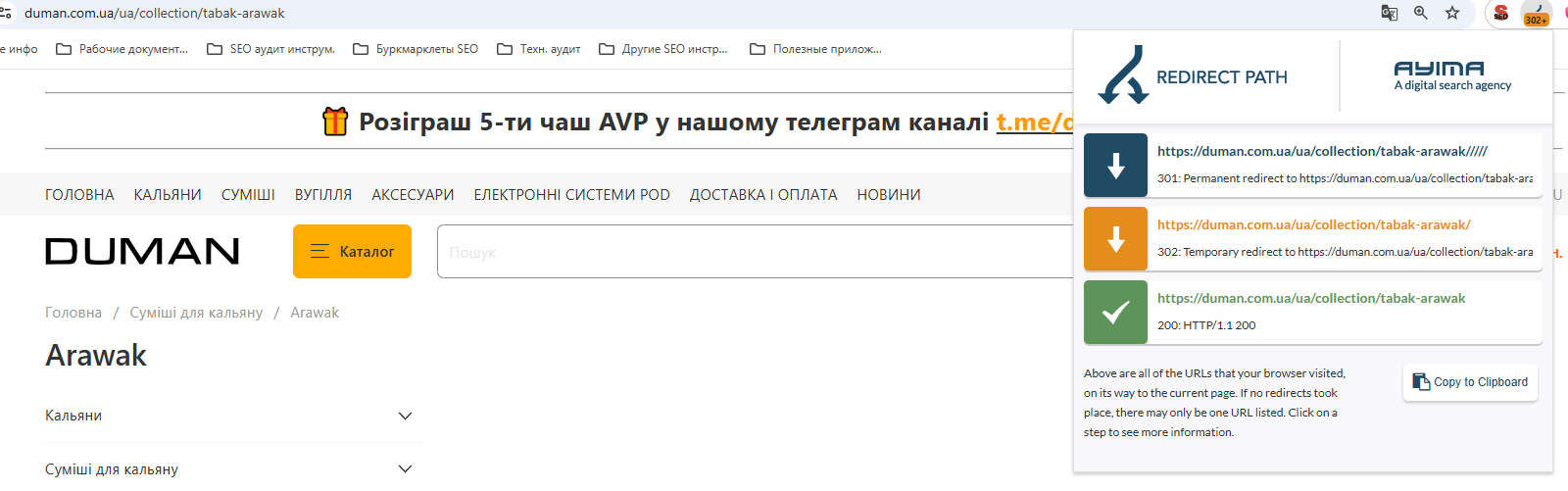Click the blue 301 redirect arrow icon

pyautogui.click(x=1115, y=166)
